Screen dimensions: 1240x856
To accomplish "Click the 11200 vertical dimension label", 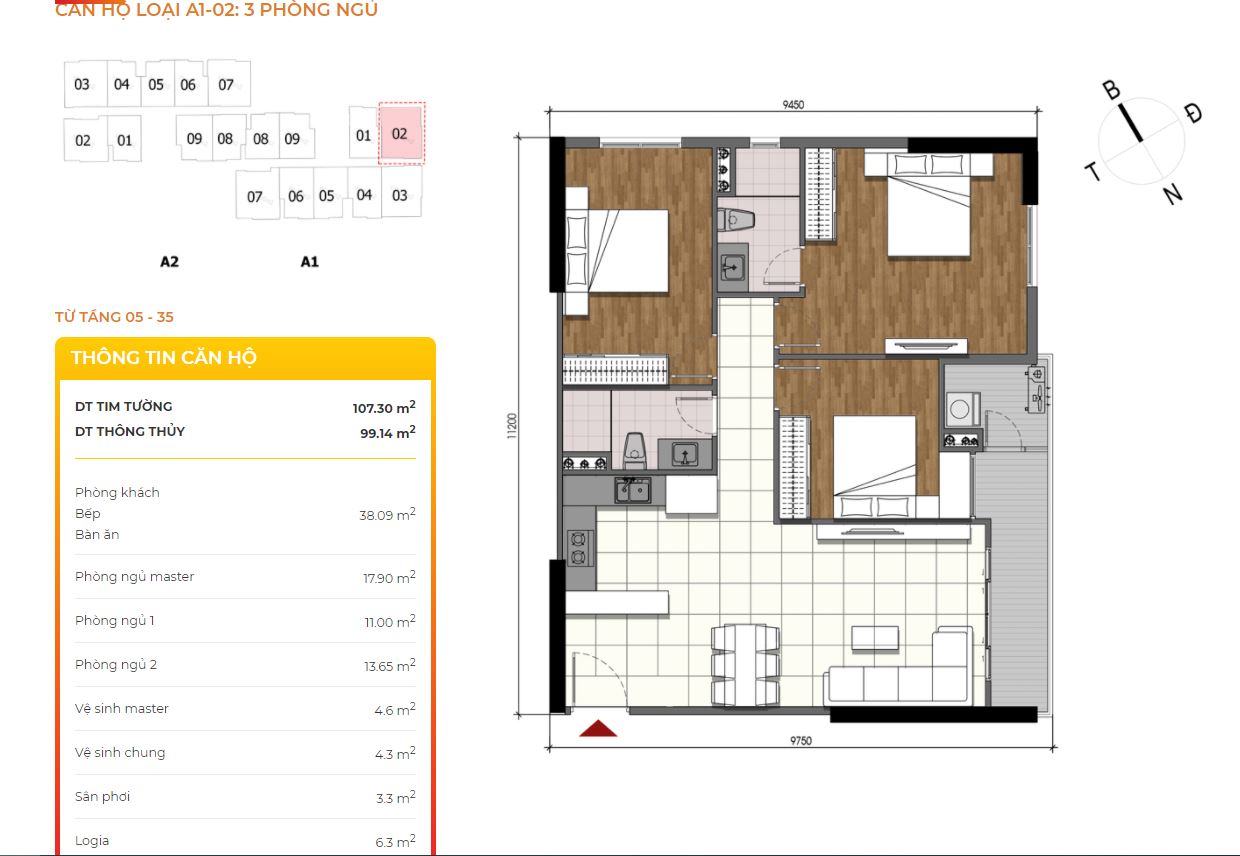I will pos(512,425).
